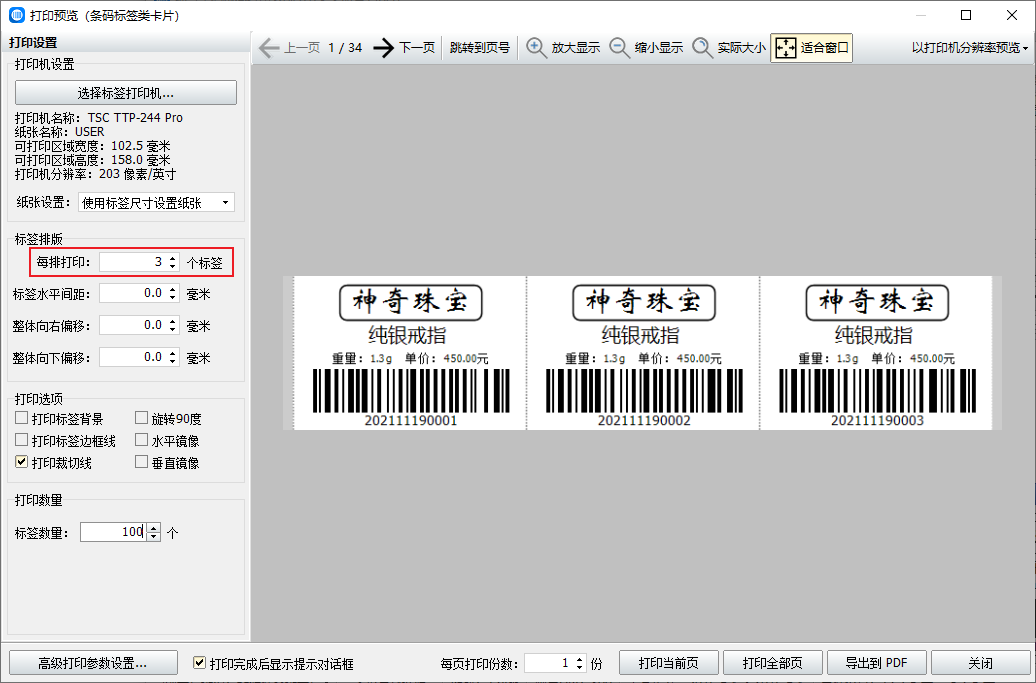This screenshot has width=1036, height=683.
Task: Click the app icon in title bar
Action: [17, 15]
